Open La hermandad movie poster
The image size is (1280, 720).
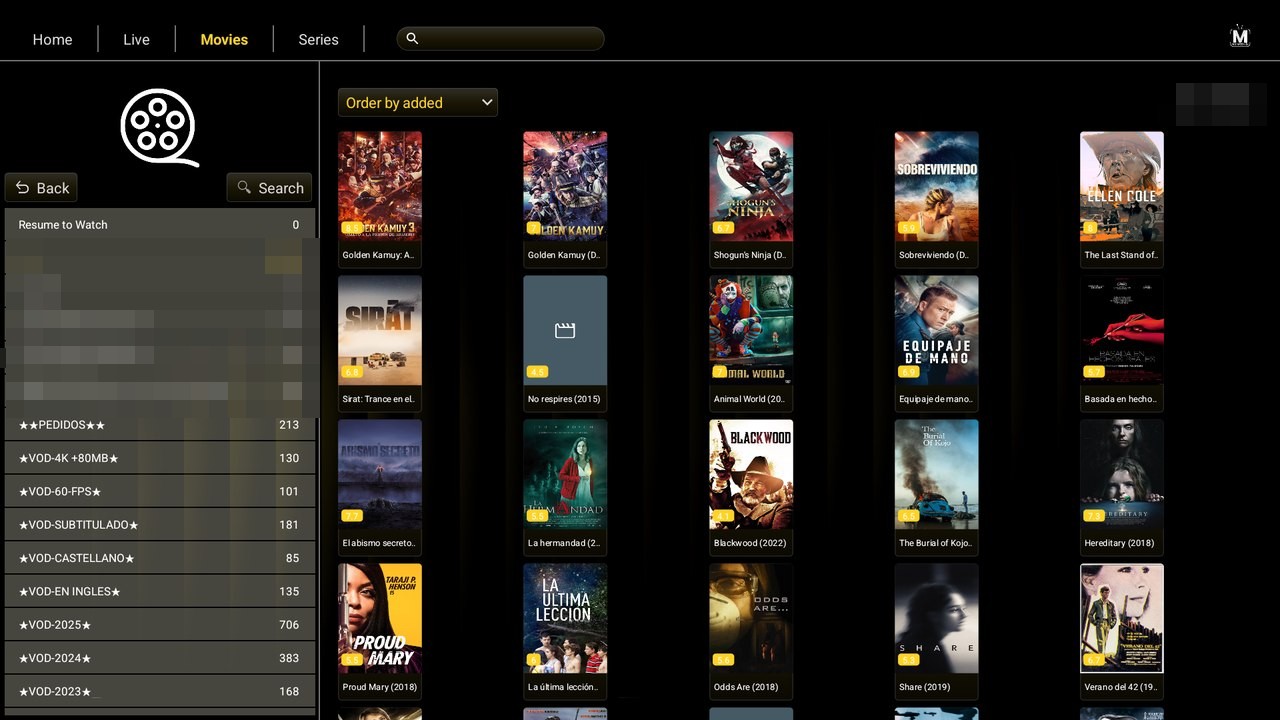(565, 474)
